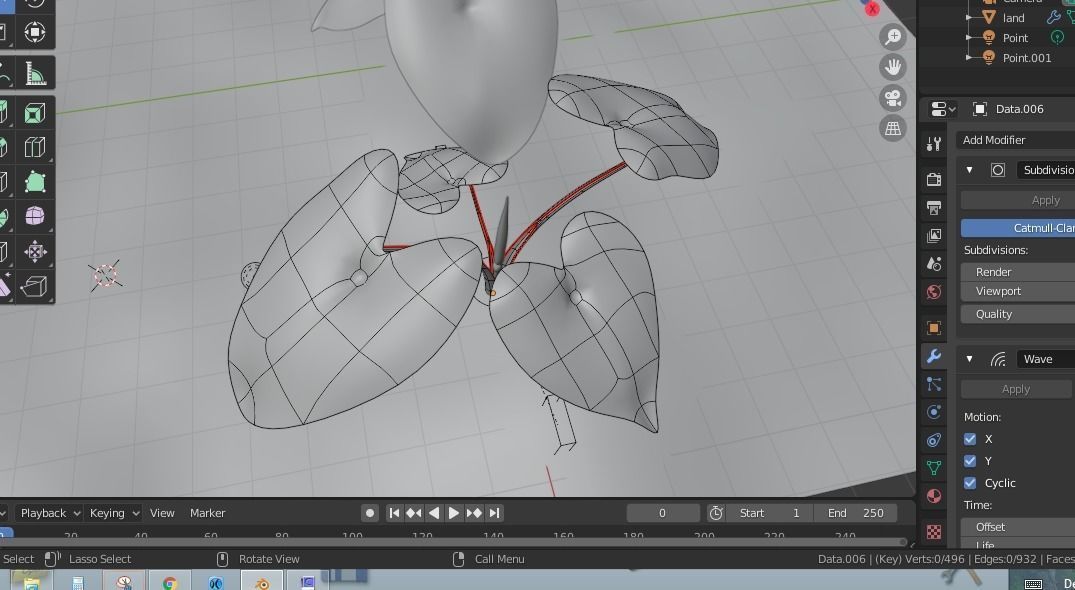The width and height of the screenshot is (1075, 590).
Task: Select the Loop Cut tool
Action: [x=34, y=147]
